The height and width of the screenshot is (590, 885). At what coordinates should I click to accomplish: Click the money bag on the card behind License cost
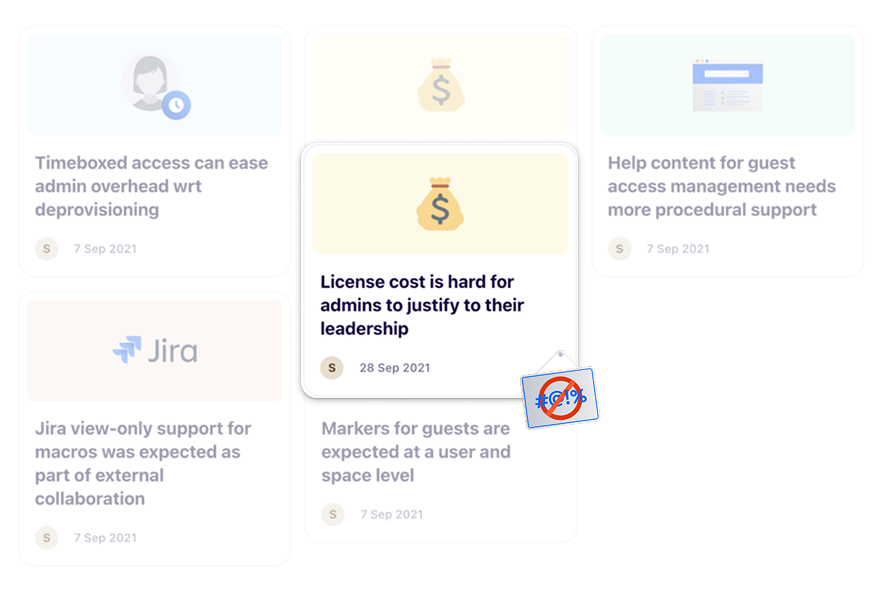440,85
